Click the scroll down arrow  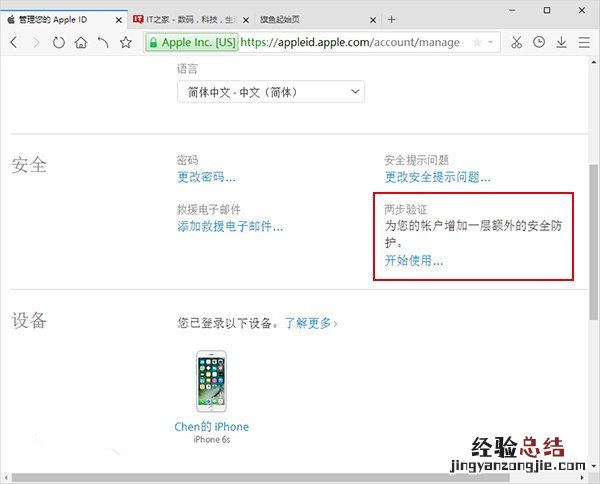pyautogui.click(x=593, y=466)
